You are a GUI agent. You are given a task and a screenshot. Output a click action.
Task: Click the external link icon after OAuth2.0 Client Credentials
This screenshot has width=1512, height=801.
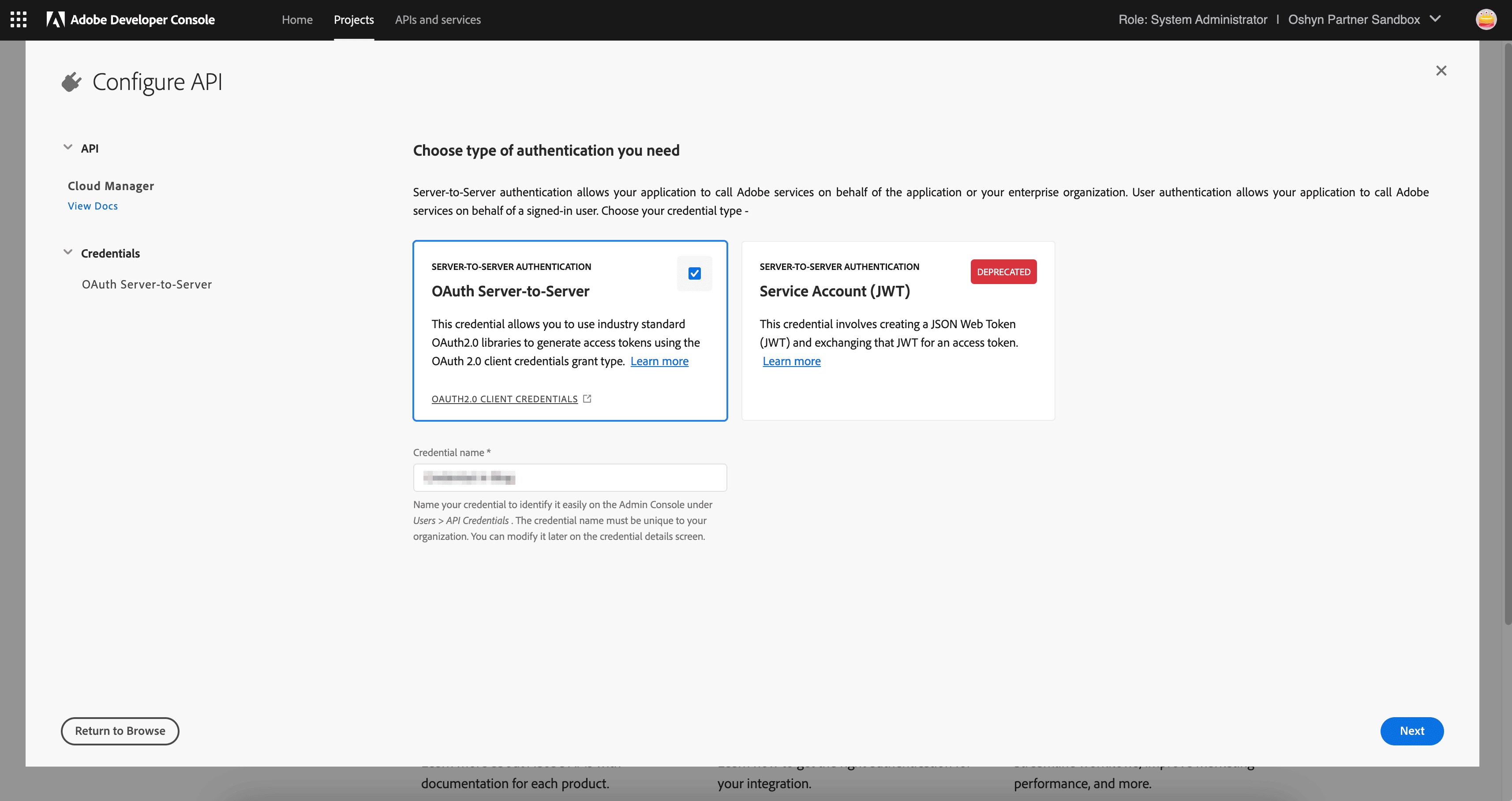click(587, 398)
